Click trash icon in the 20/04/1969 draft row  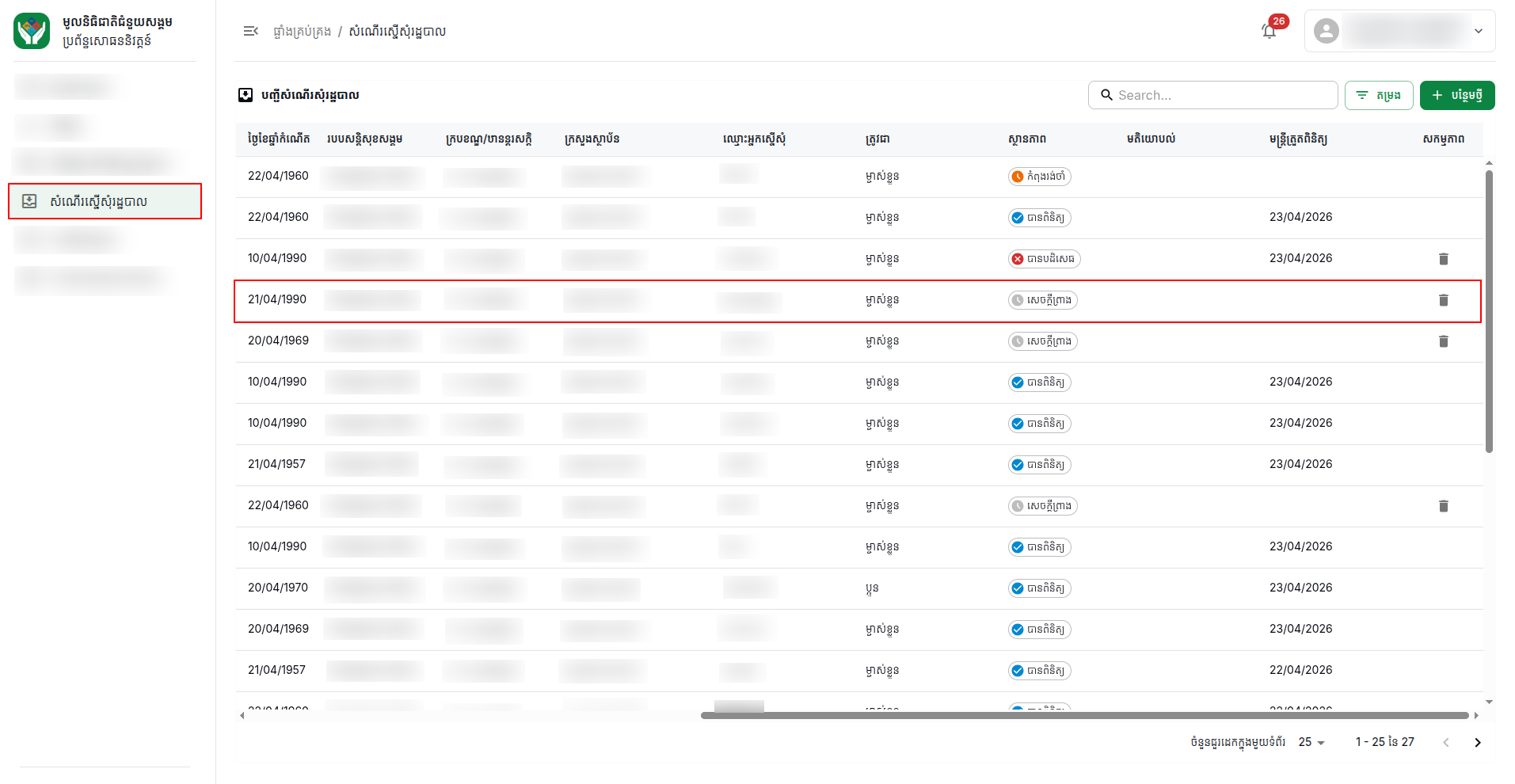pyautogui.click(x=1443, y=341)
